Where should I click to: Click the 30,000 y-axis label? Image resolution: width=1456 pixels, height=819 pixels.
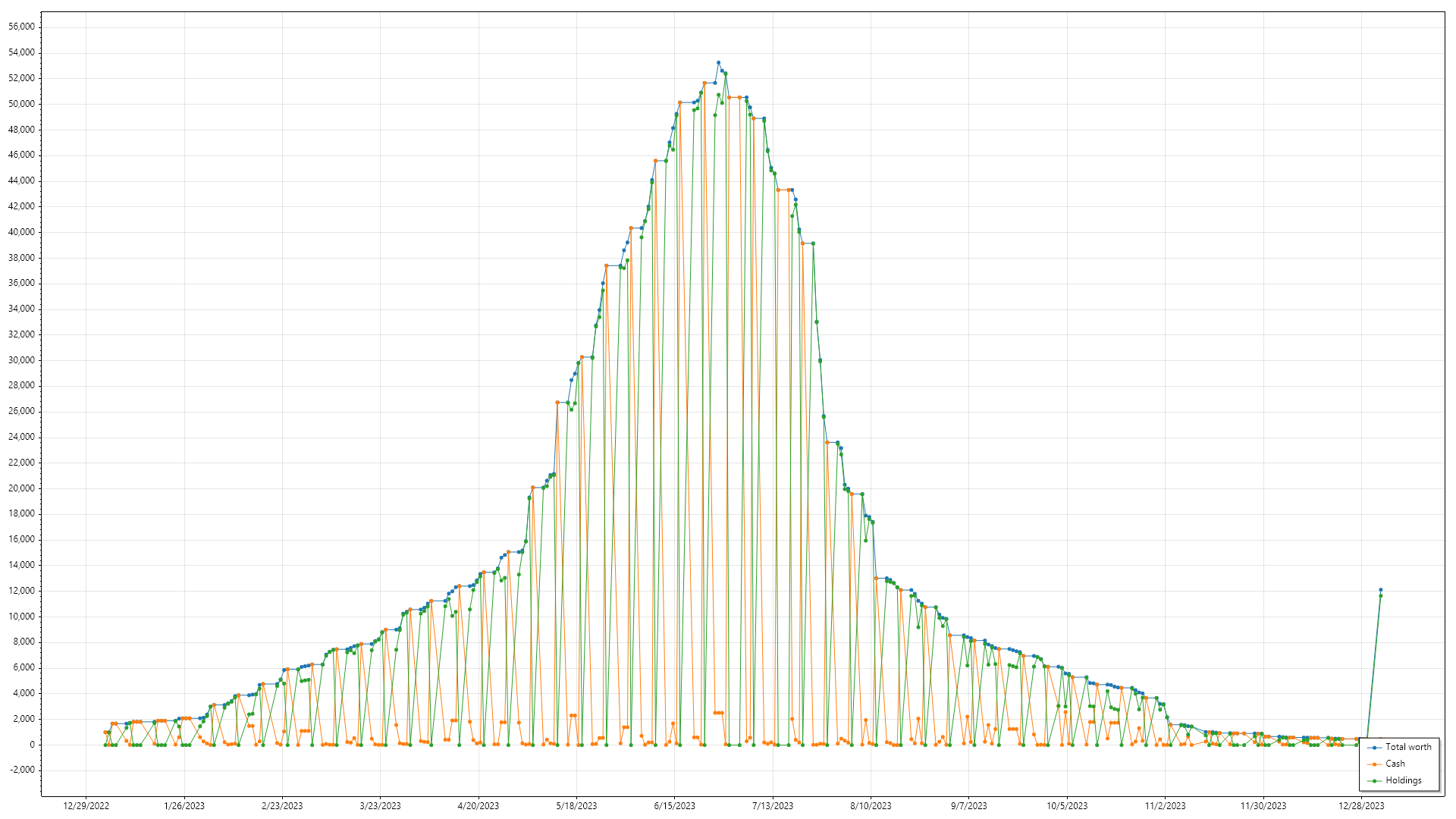pyautogui.click(x=21, y=360)
